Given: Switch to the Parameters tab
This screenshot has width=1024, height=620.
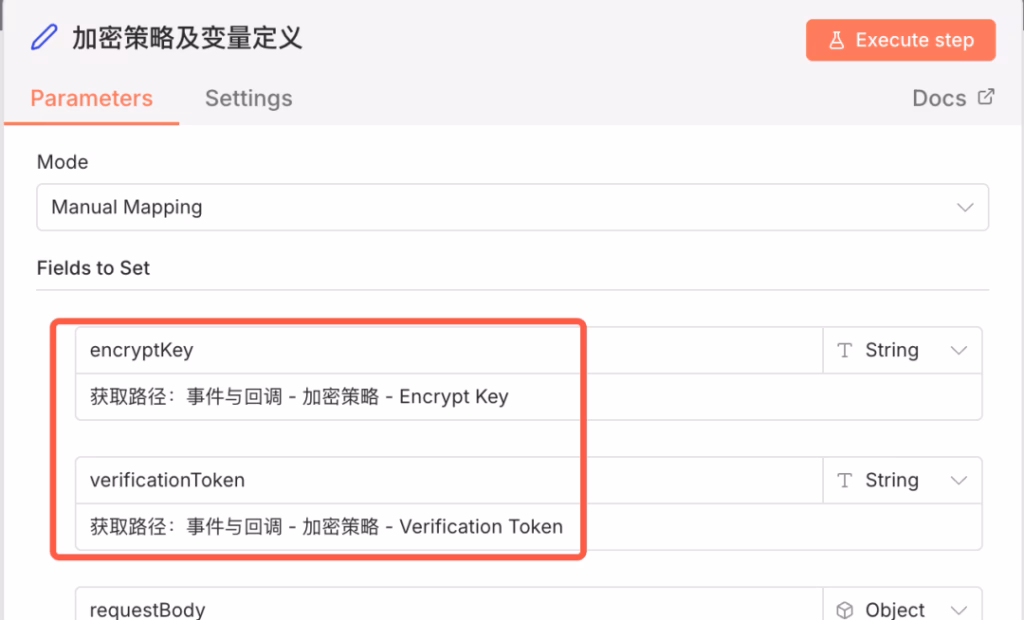Looking at the screenshot, I should tap(92, 99).
